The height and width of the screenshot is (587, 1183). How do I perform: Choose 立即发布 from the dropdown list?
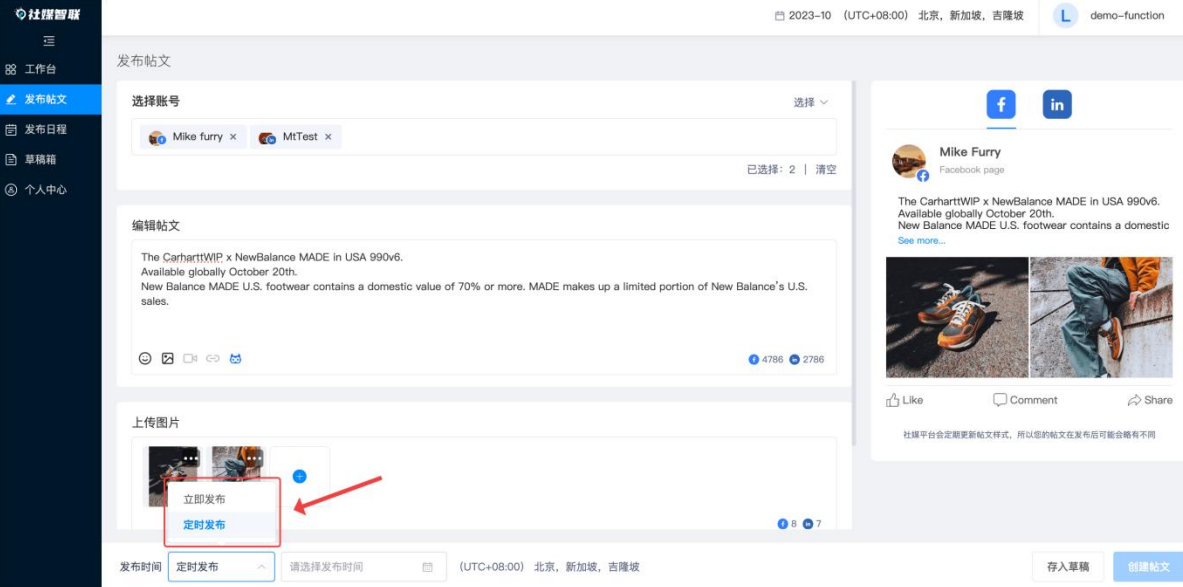click(204, 499)
